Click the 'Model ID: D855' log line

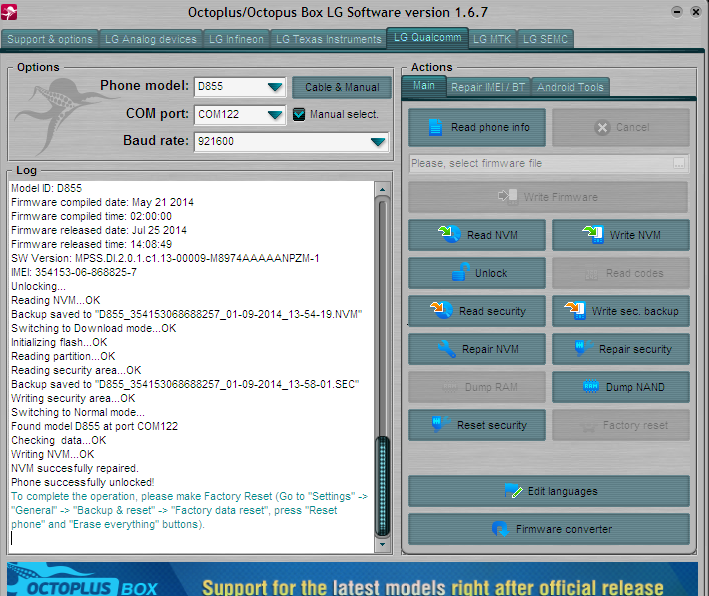point(47,188)
